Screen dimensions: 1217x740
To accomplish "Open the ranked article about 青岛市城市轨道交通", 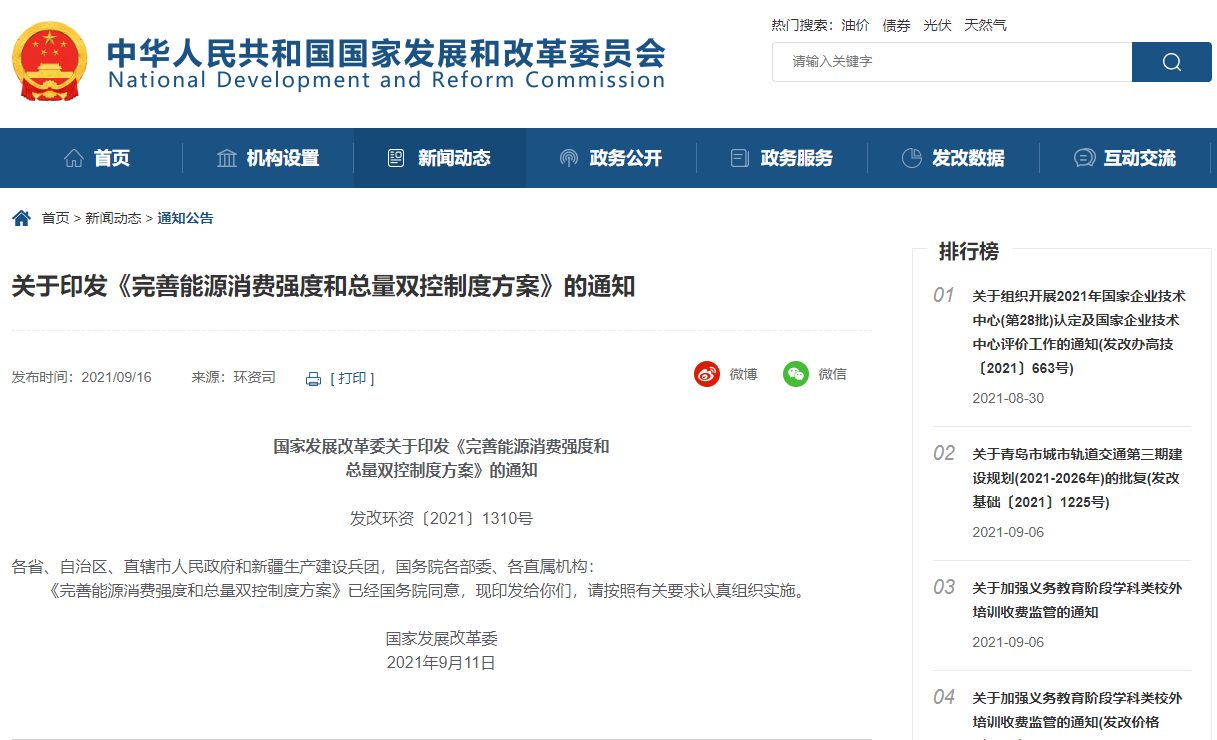I will 1077,478.
